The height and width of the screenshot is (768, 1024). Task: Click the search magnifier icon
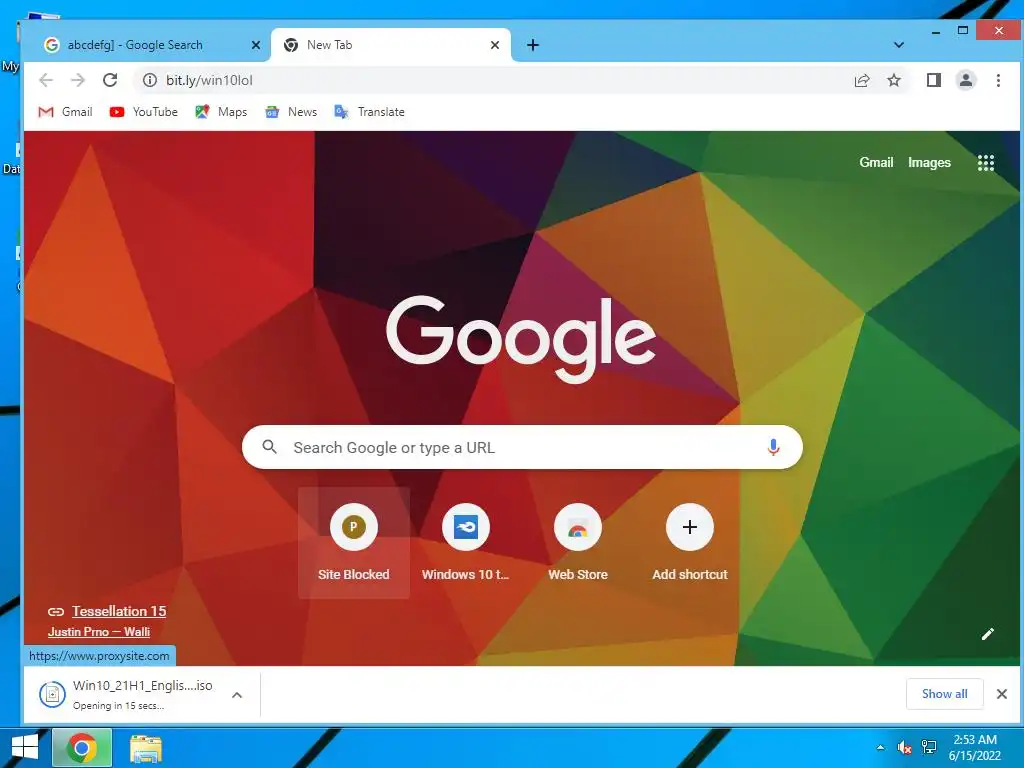click(269, 447)
